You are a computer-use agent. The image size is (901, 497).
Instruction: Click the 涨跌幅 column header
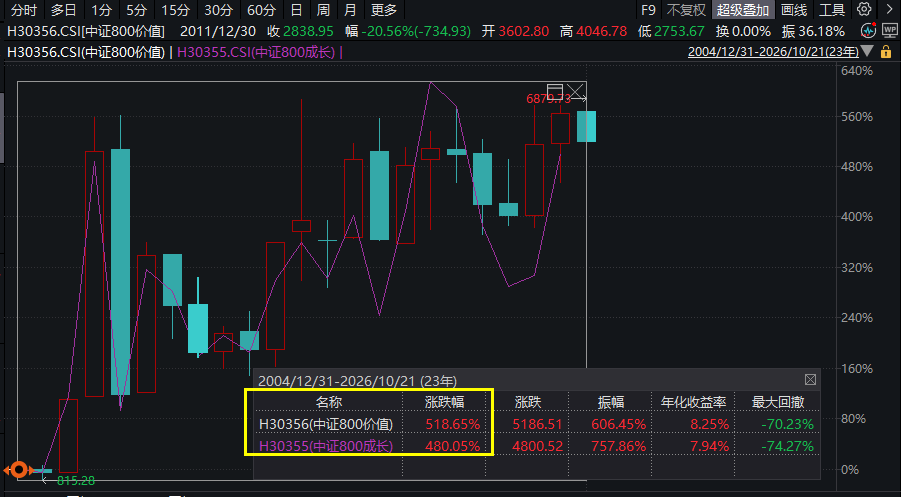[x=444, y=402]
